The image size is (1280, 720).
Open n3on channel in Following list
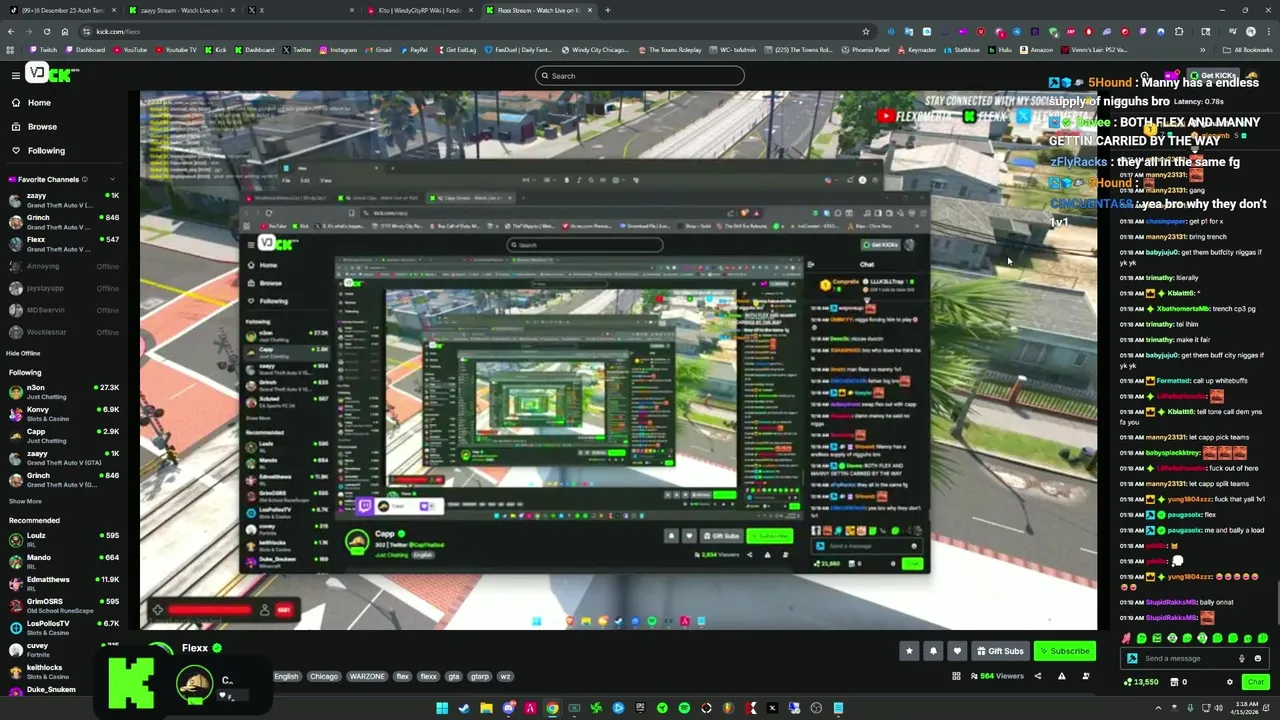click(x=62, y=392)
